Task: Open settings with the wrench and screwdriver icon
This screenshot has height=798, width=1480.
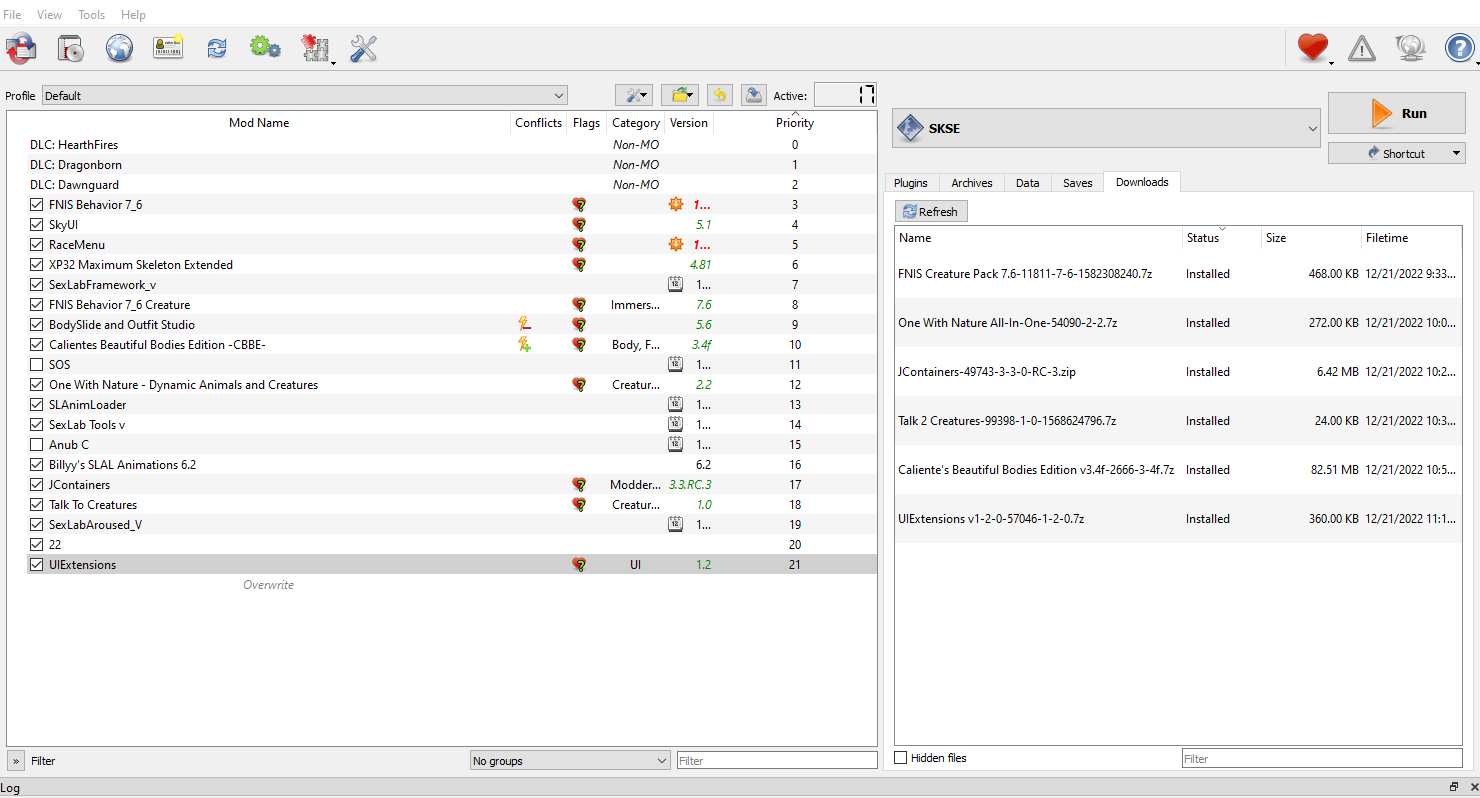Action: click(363, 47)
